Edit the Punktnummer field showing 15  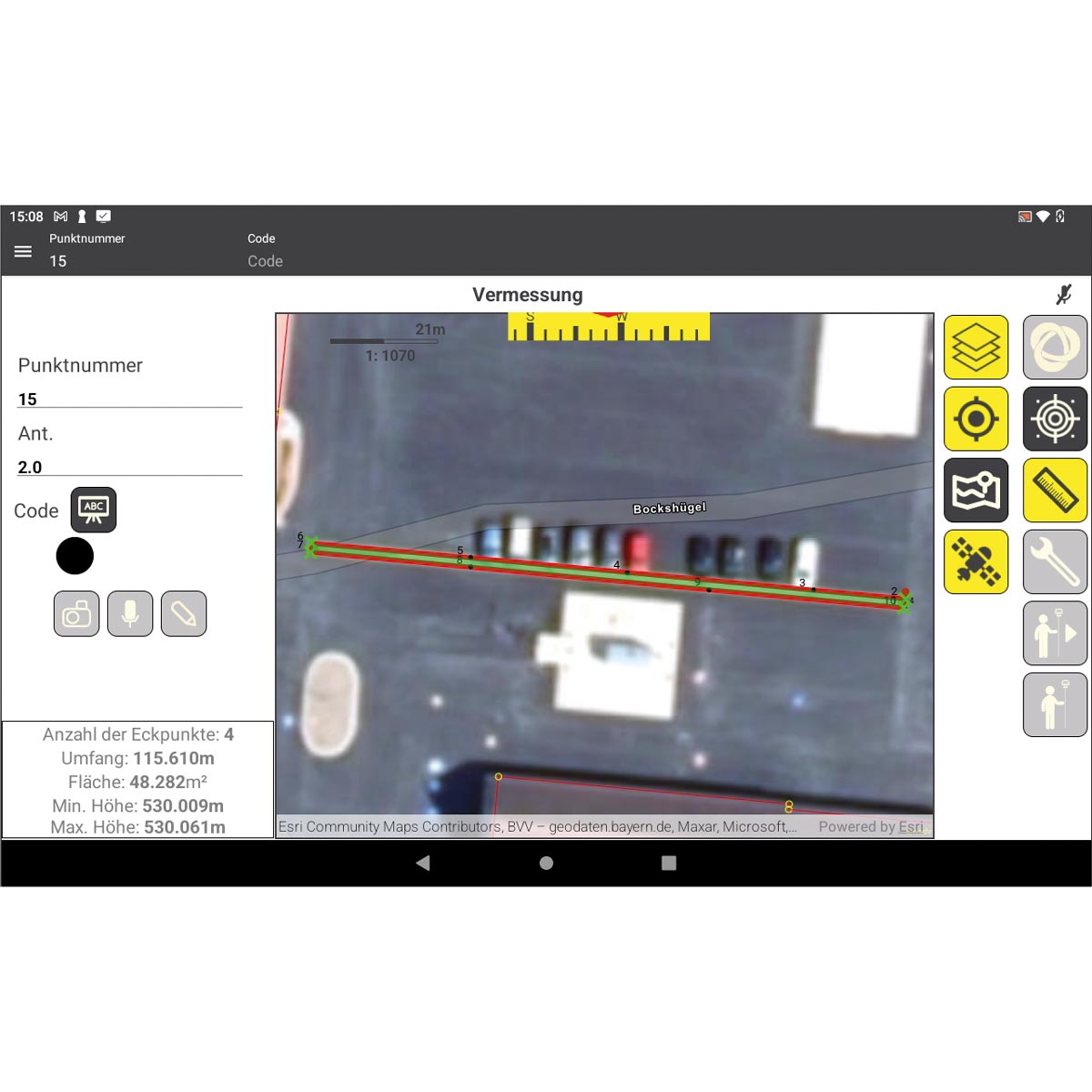129,399
